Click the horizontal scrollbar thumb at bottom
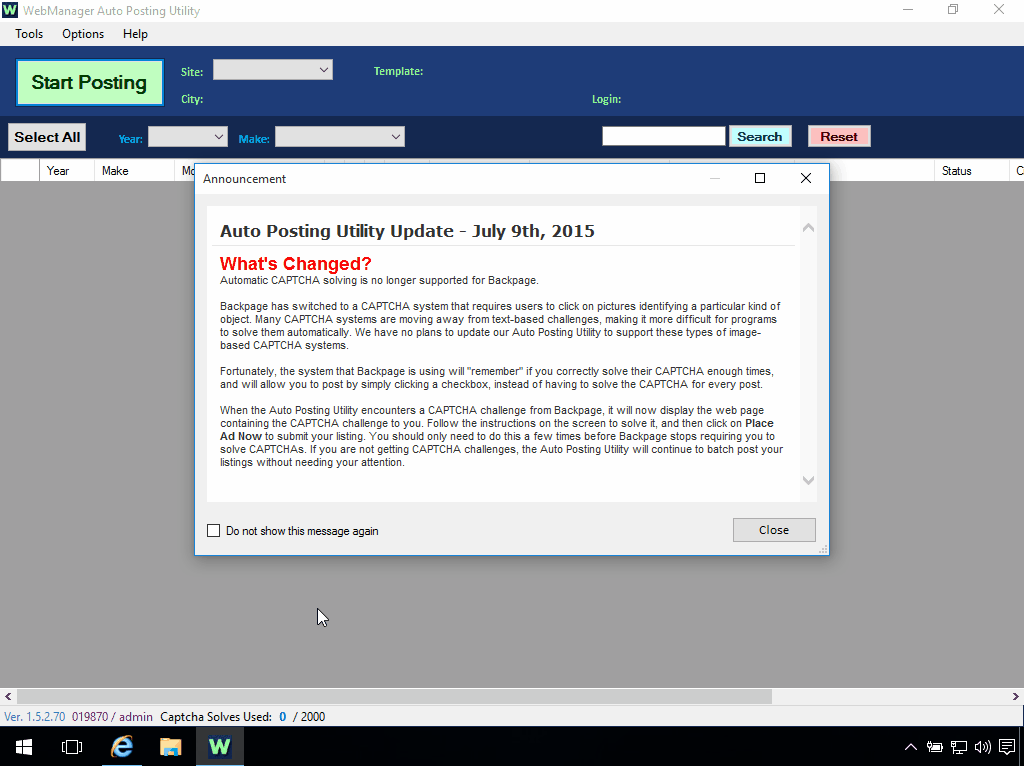This screenshot has width=1024, height=766. 394,696
